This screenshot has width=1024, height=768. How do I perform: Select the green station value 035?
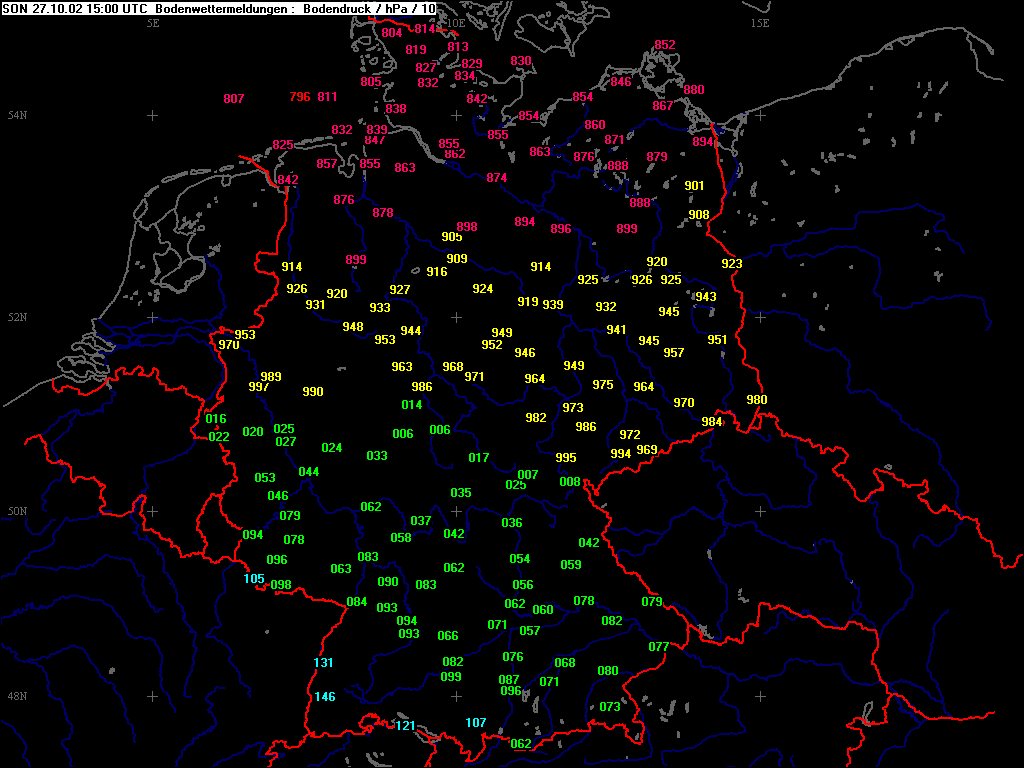click(x=460, y=492)
